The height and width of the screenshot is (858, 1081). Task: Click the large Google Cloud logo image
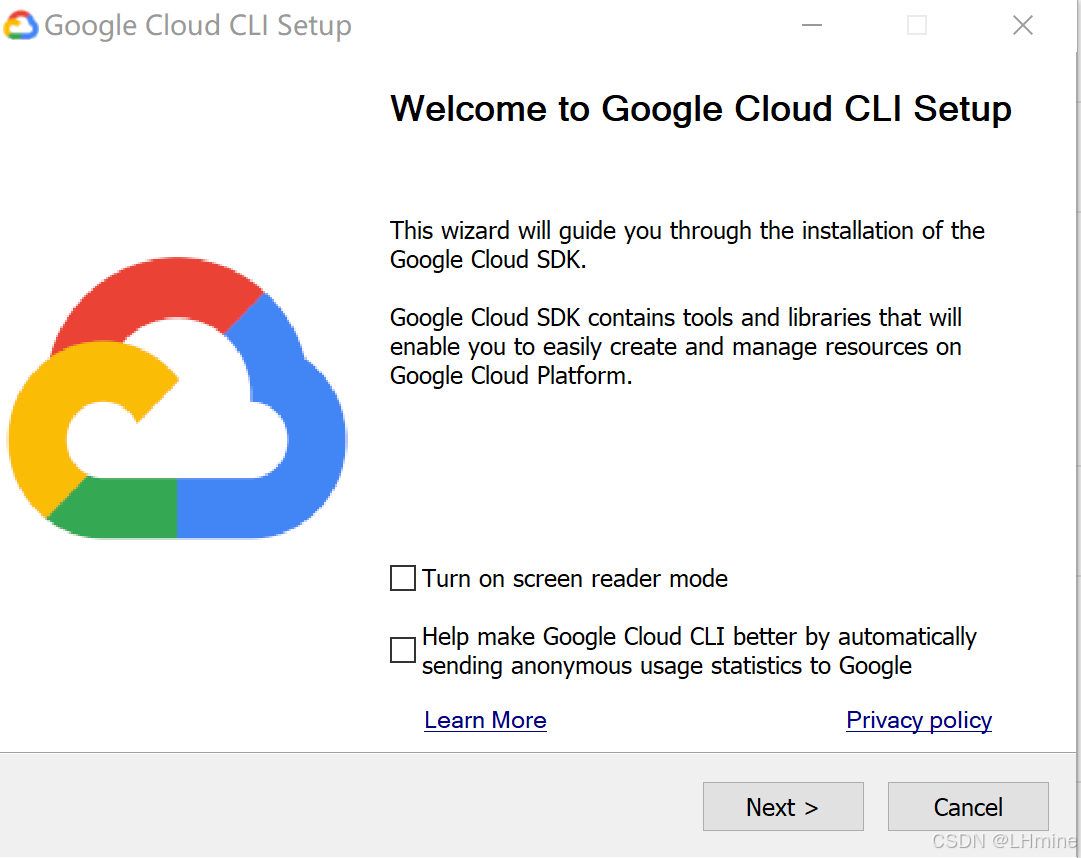pos(177,398)
